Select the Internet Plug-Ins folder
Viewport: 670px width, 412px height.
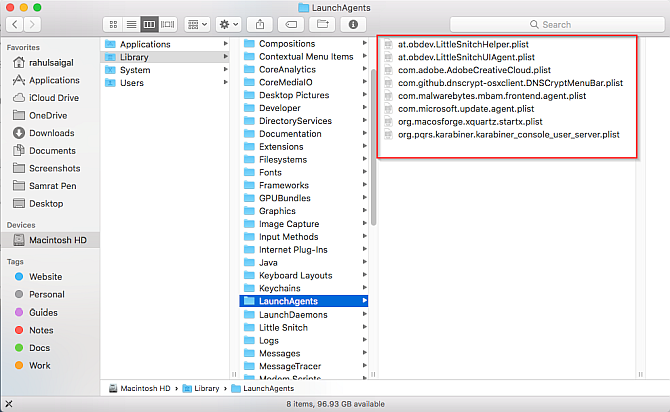pos(304,250)
